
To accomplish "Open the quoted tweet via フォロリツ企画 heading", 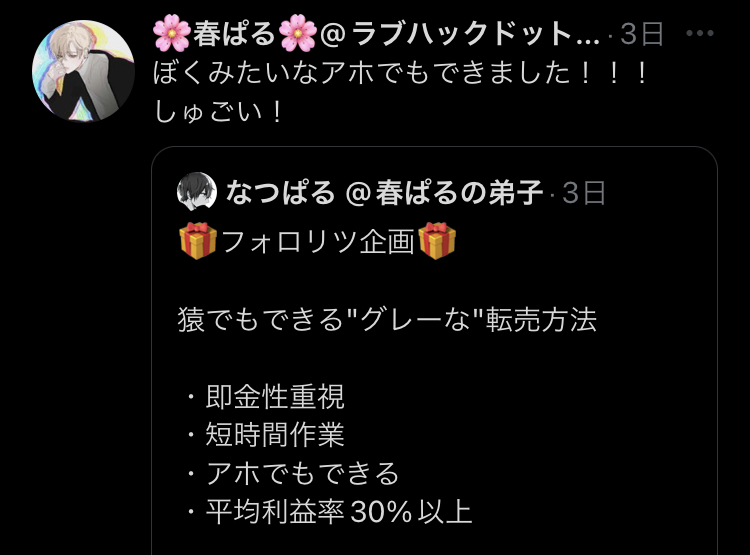I will 318,241.
